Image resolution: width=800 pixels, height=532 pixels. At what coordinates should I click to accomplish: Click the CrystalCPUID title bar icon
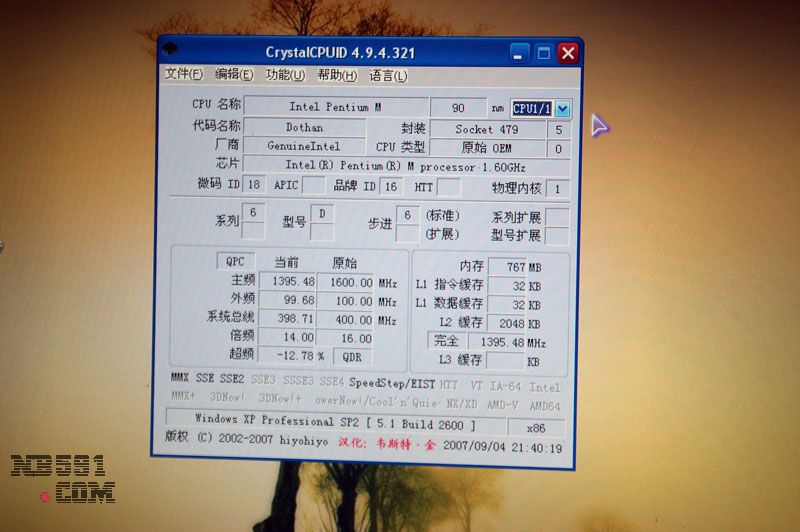coord(170,49)
